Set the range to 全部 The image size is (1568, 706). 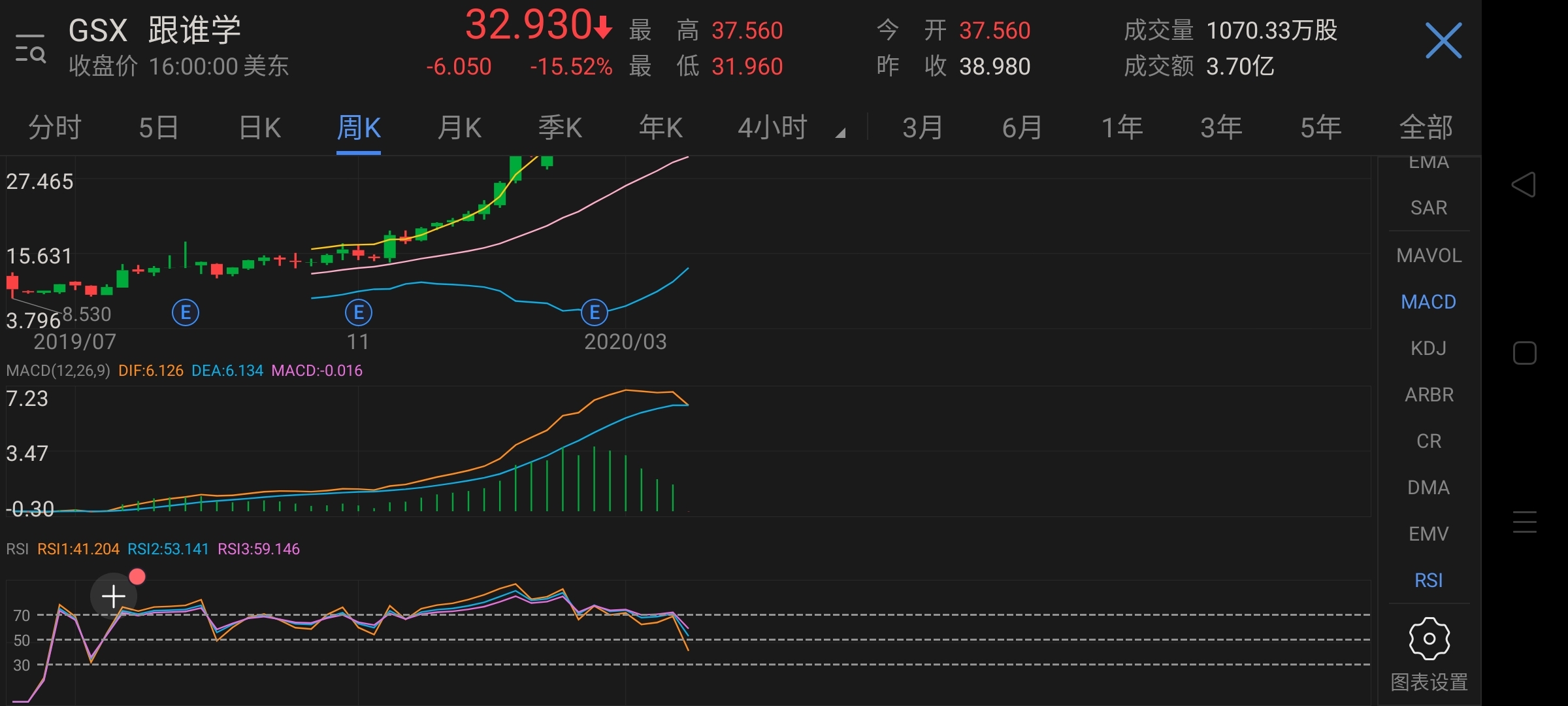pyautogui.click(x=1426, y=127)
